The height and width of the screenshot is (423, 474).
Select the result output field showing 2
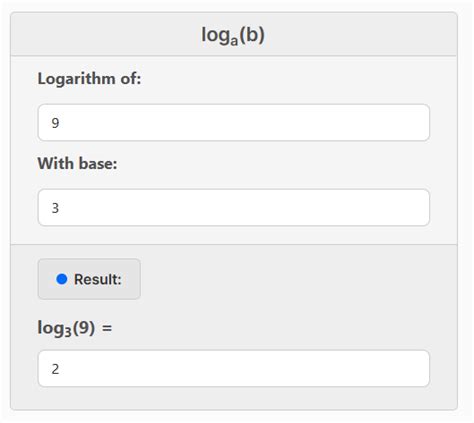pyautogui.click(x=234, y=368)
